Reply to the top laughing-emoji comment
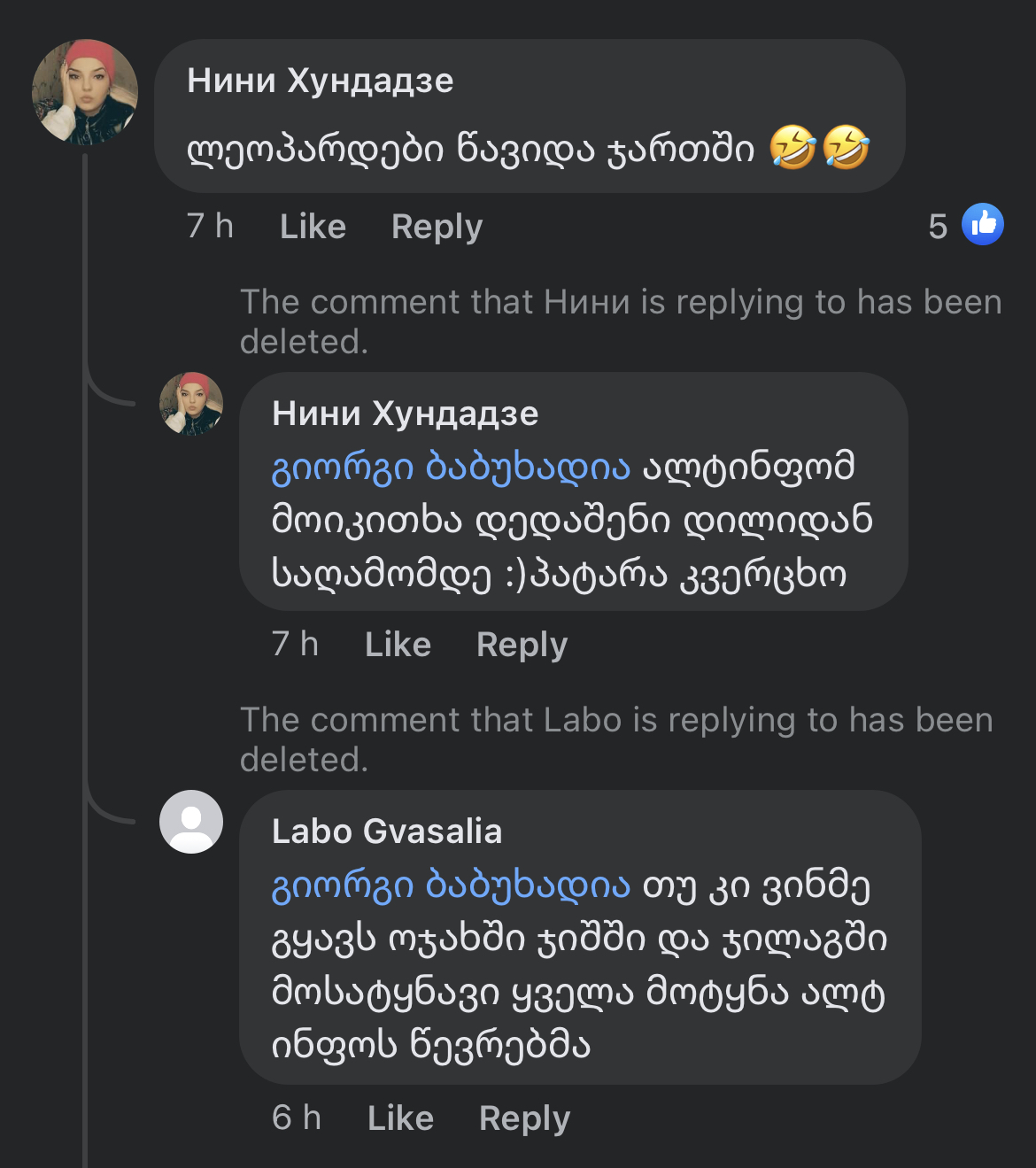 coord(437,227)
